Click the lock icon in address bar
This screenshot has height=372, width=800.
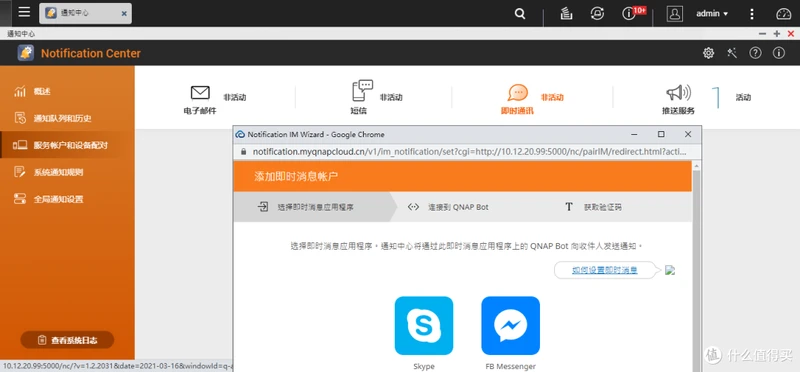[243, 152]
